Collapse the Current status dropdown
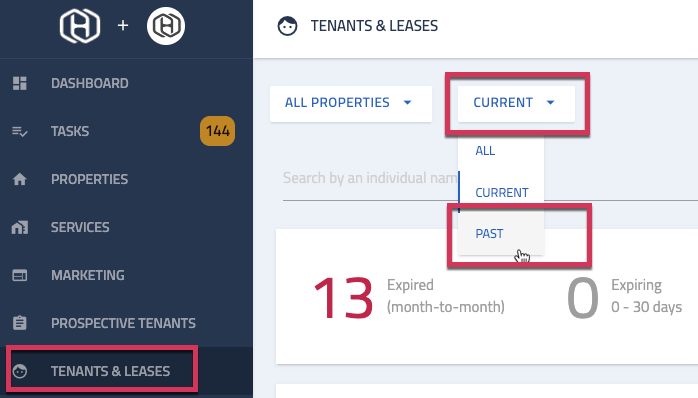 516,103
